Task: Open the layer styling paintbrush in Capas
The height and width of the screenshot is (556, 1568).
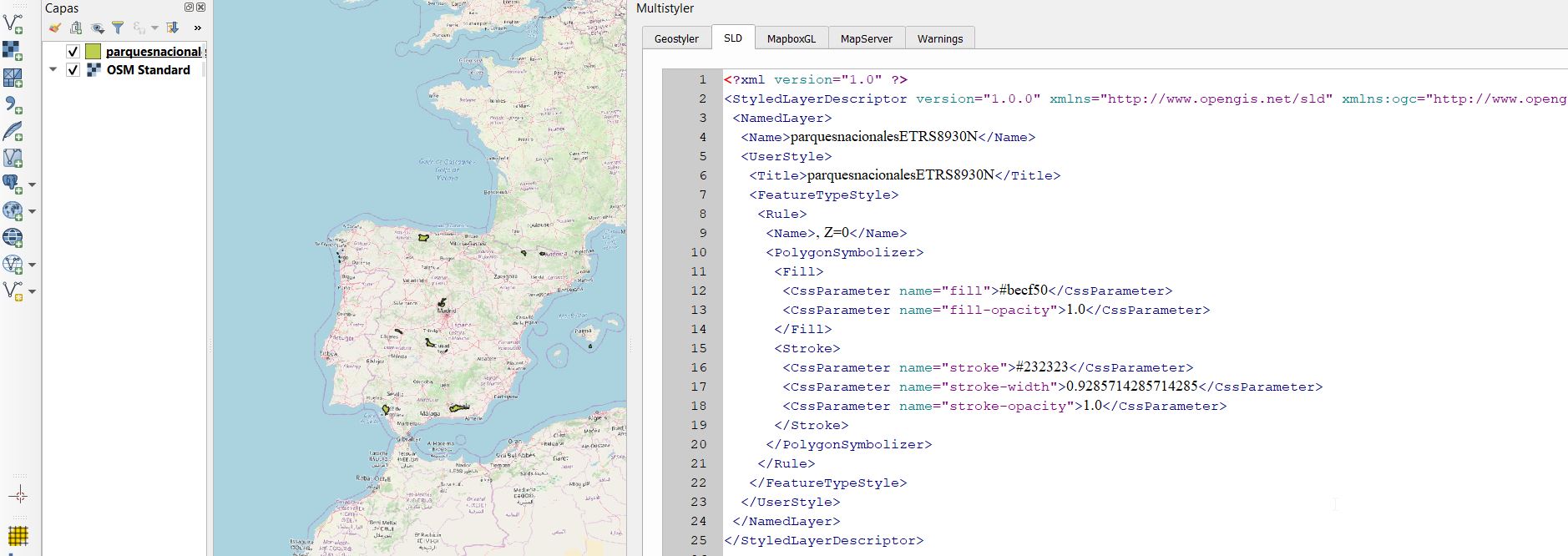Action: (55, 28)
